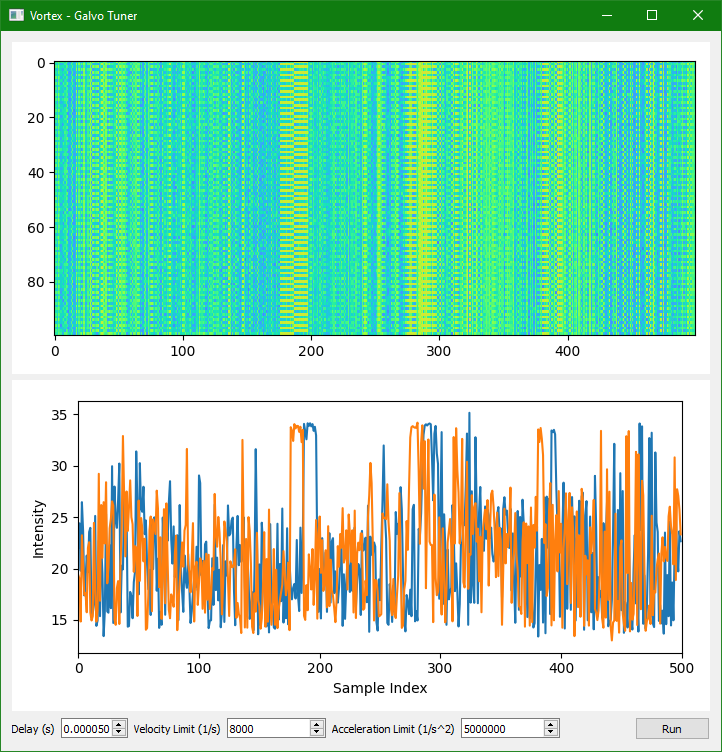The width and height of the screenshot is (722, 752).
Task: Click inside the Intensity line plot
Action: [380, 527]
